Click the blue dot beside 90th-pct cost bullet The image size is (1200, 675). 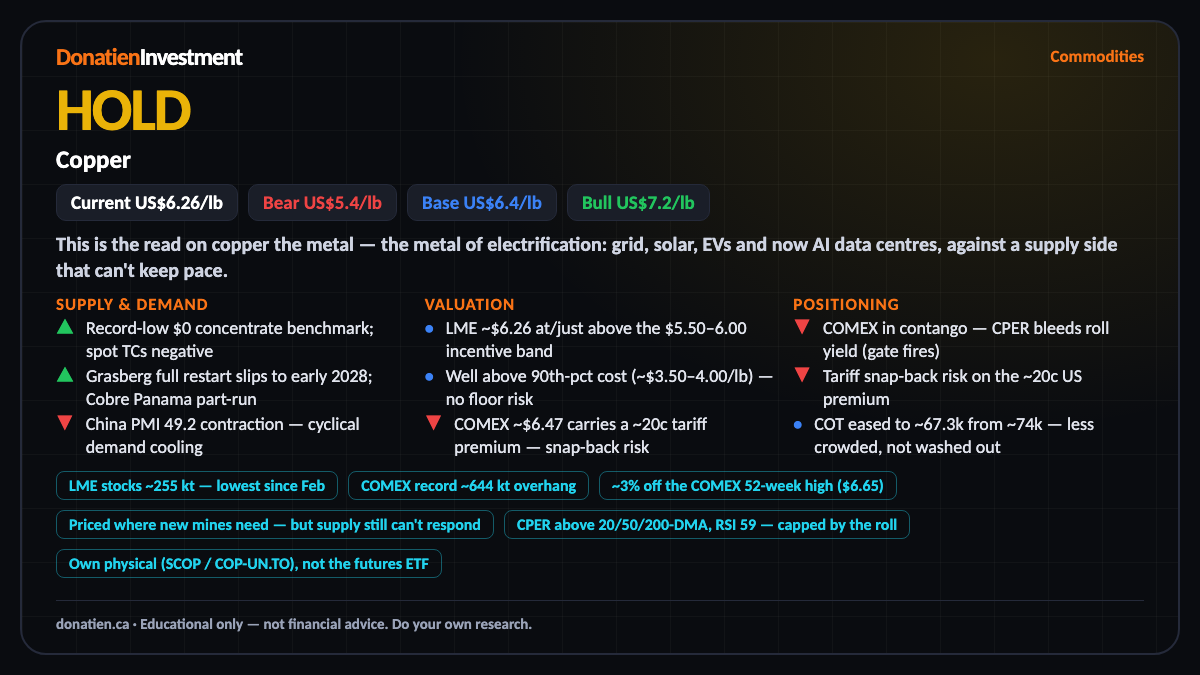(x=429, y=376)
